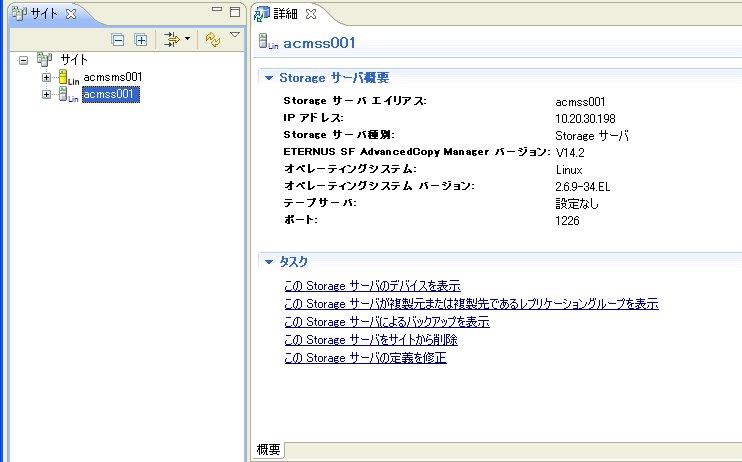Select サイト root label in tree
The width and height of the screenshot is (742, 462).
pos(74,60)
